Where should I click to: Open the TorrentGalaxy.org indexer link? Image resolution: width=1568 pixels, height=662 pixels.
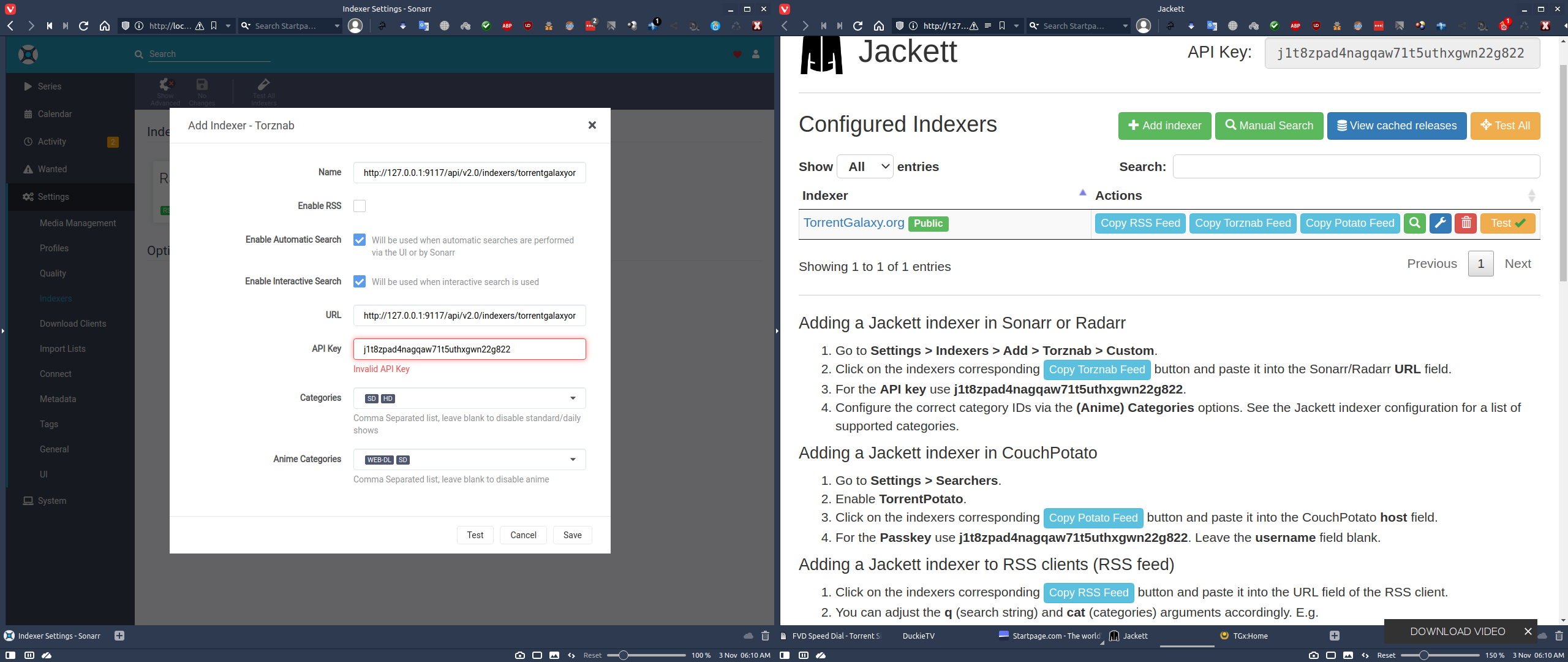click(854, 223)
